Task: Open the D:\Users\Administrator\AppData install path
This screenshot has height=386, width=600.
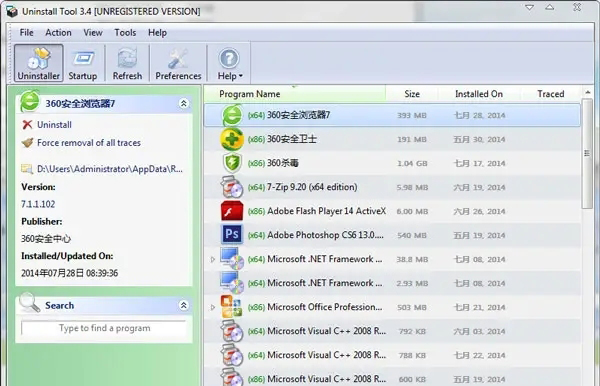Action: (109, 169)
